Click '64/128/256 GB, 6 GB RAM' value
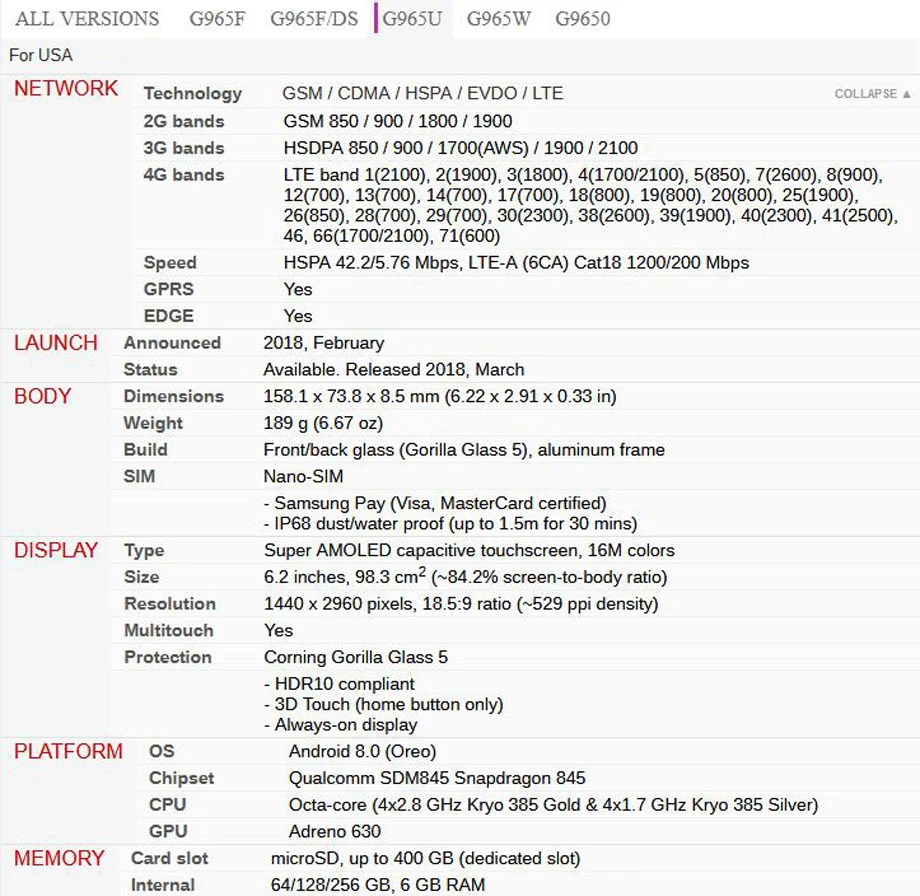This screenshot has height=896, width=920. (x=378, y=885)
